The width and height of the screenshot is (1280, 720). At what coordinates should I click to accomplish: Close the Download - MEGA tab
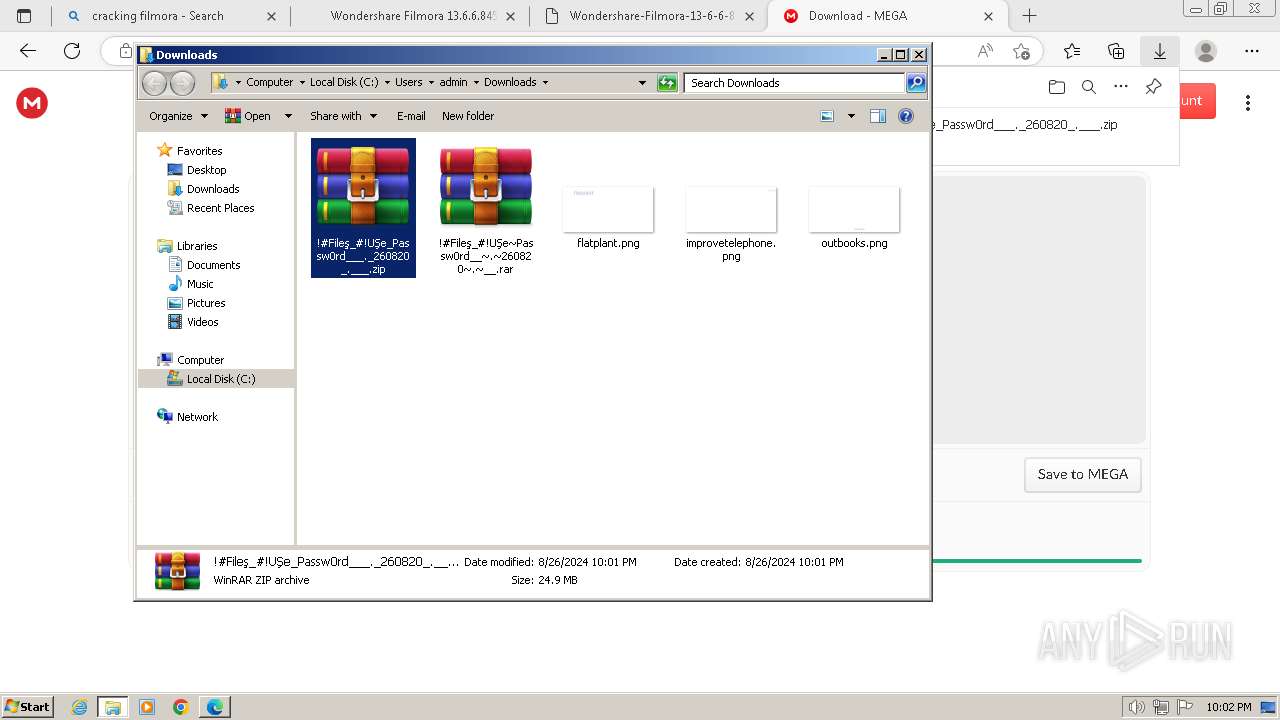click(x=988, y=16)
